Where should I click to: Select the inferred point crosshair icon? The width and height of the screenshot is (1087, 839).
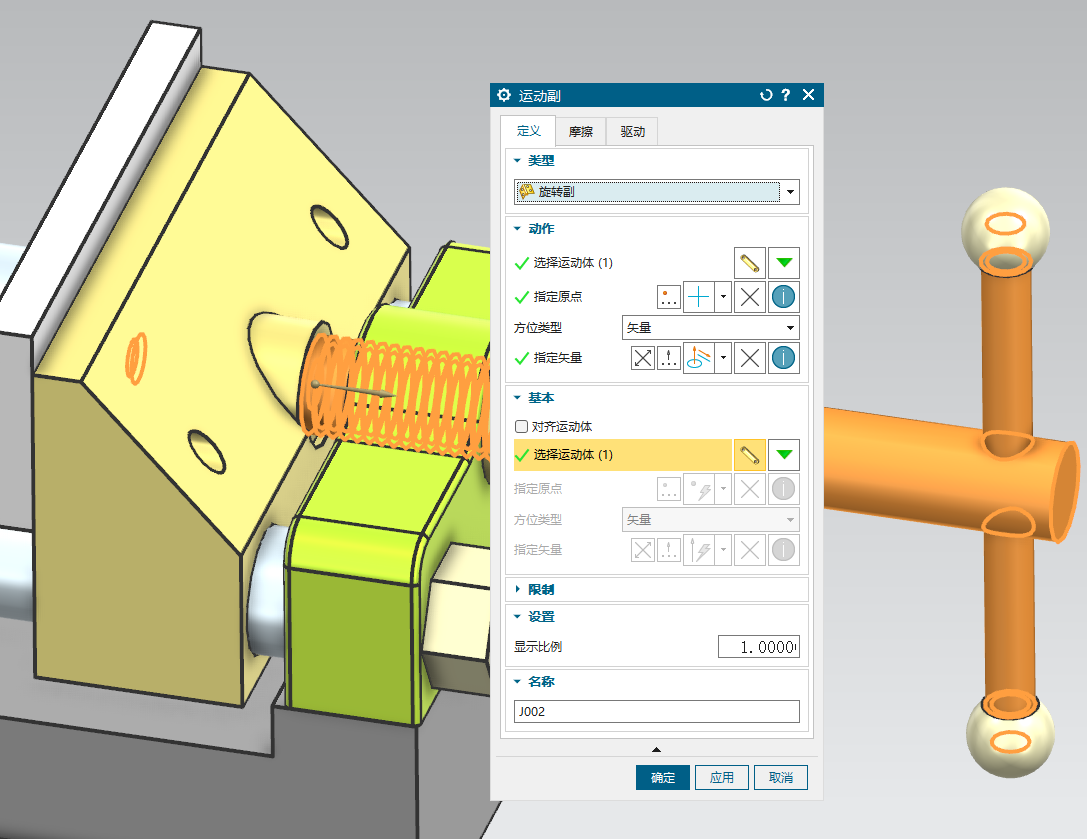click(698, 297)
